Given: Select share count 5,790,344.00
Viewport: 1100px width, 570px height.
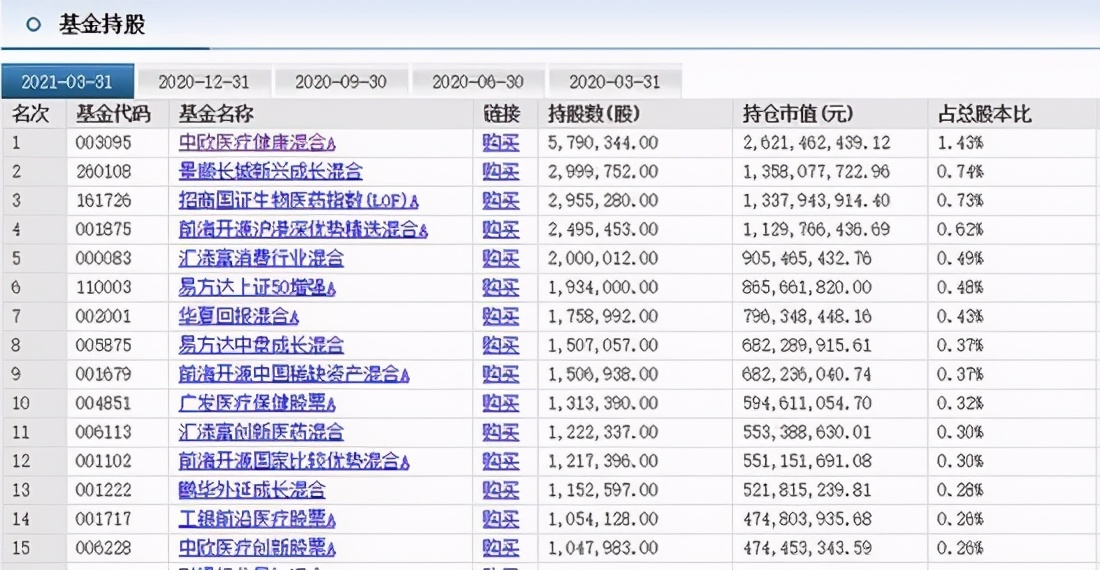Looking at the screenshot, I should [603, 142].
